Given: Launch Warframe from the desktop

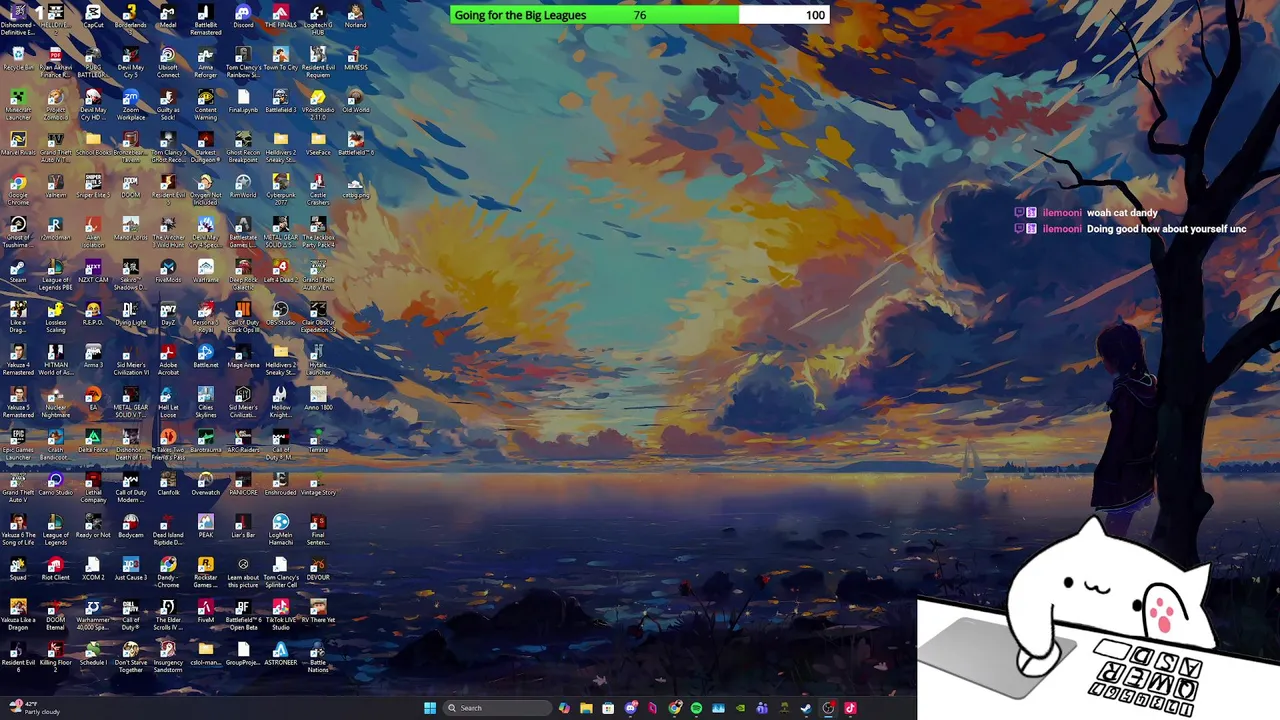Looking at the screenshot, I should pos(205,271).
